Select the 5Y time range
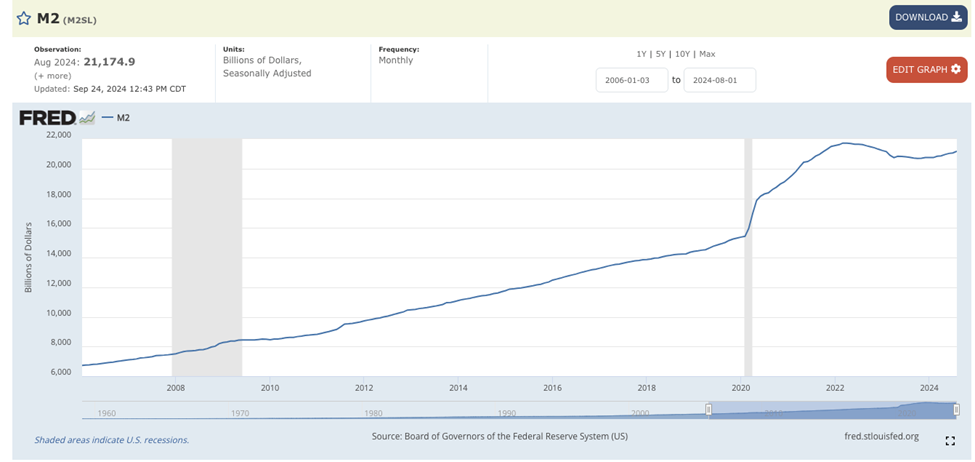 coord(660,54)
